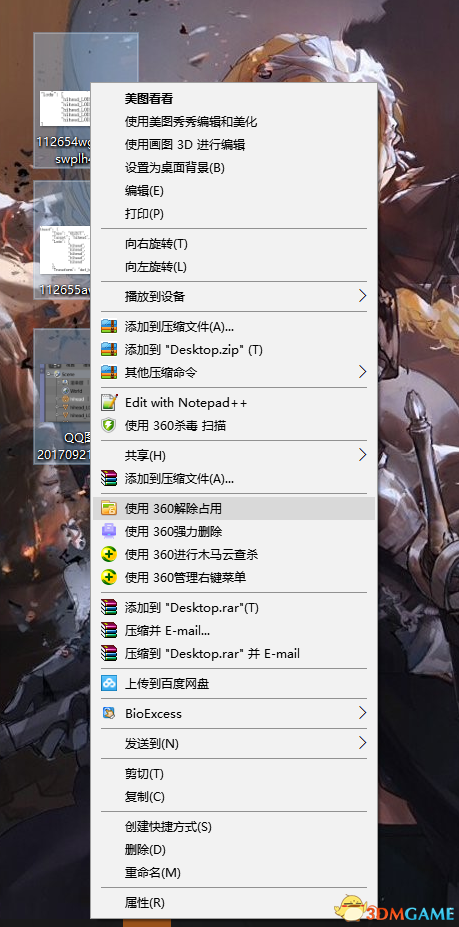Click the green plus icon for 360木马云查杀
459x927 pixels.
pyautogui.click(x=109, y=555)
